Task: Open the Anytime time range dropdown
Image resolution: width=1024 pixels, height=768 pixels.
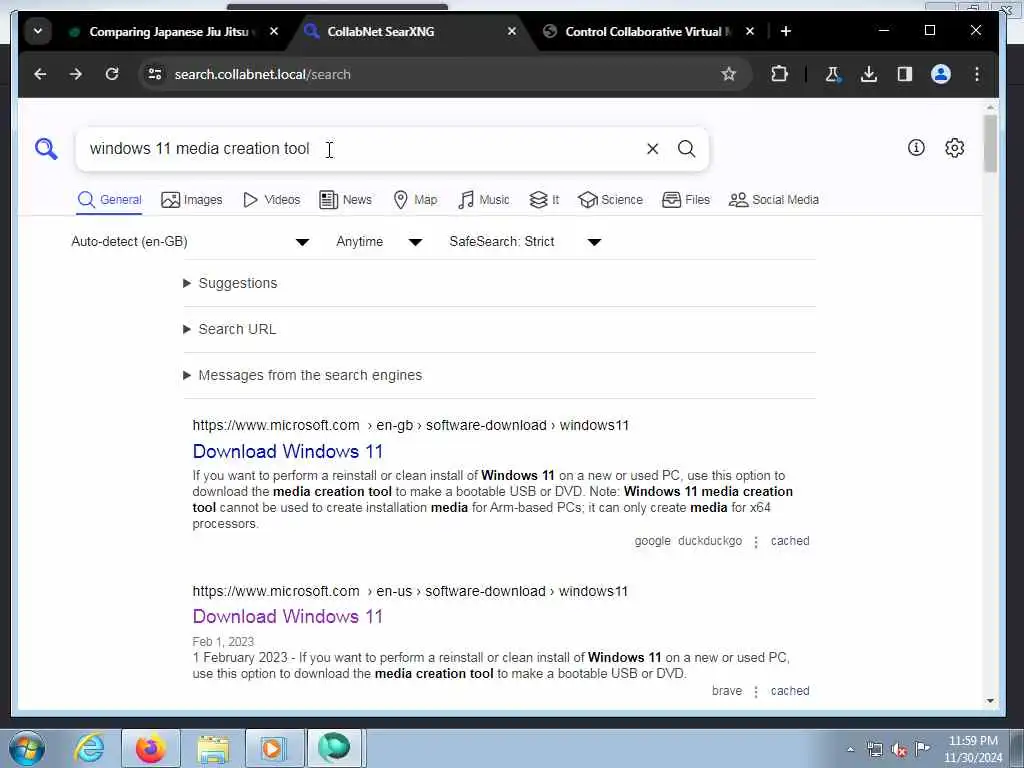Action: (379, 242)
